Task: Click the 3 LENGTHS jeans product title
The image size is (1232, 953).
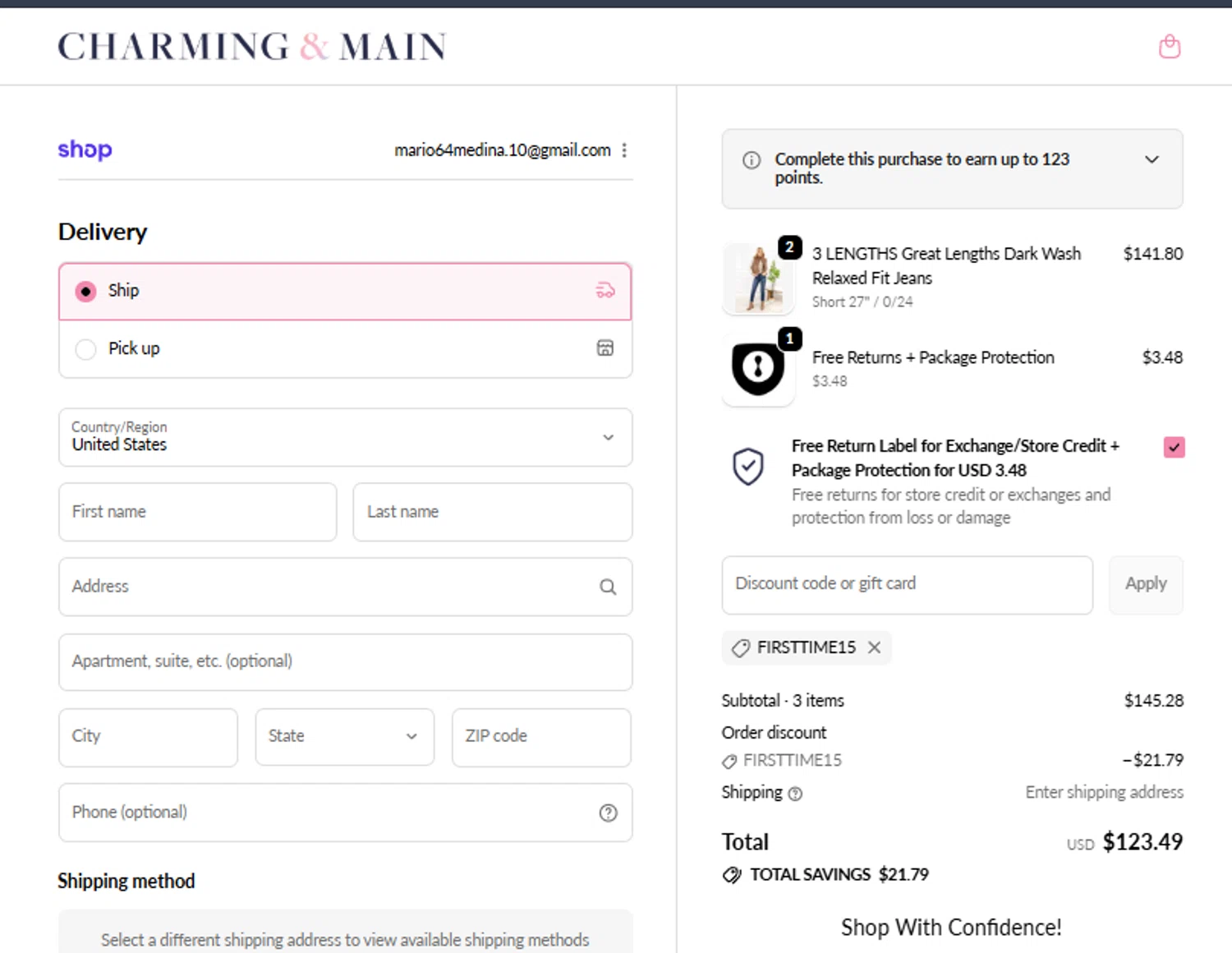Action: click(946, 265)
